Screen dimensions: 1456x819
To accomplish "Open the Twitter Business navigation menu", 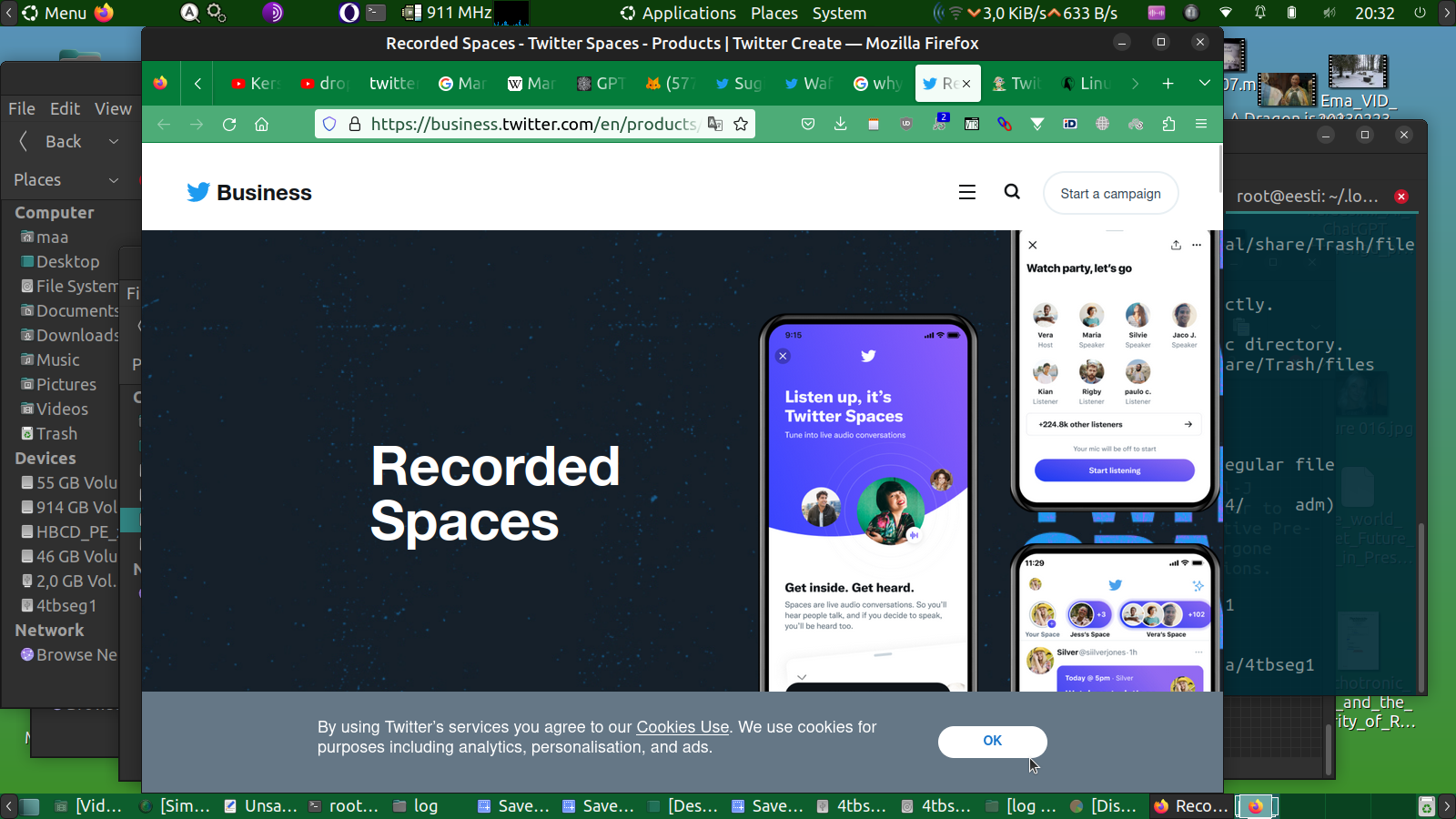I will [967, 192].
